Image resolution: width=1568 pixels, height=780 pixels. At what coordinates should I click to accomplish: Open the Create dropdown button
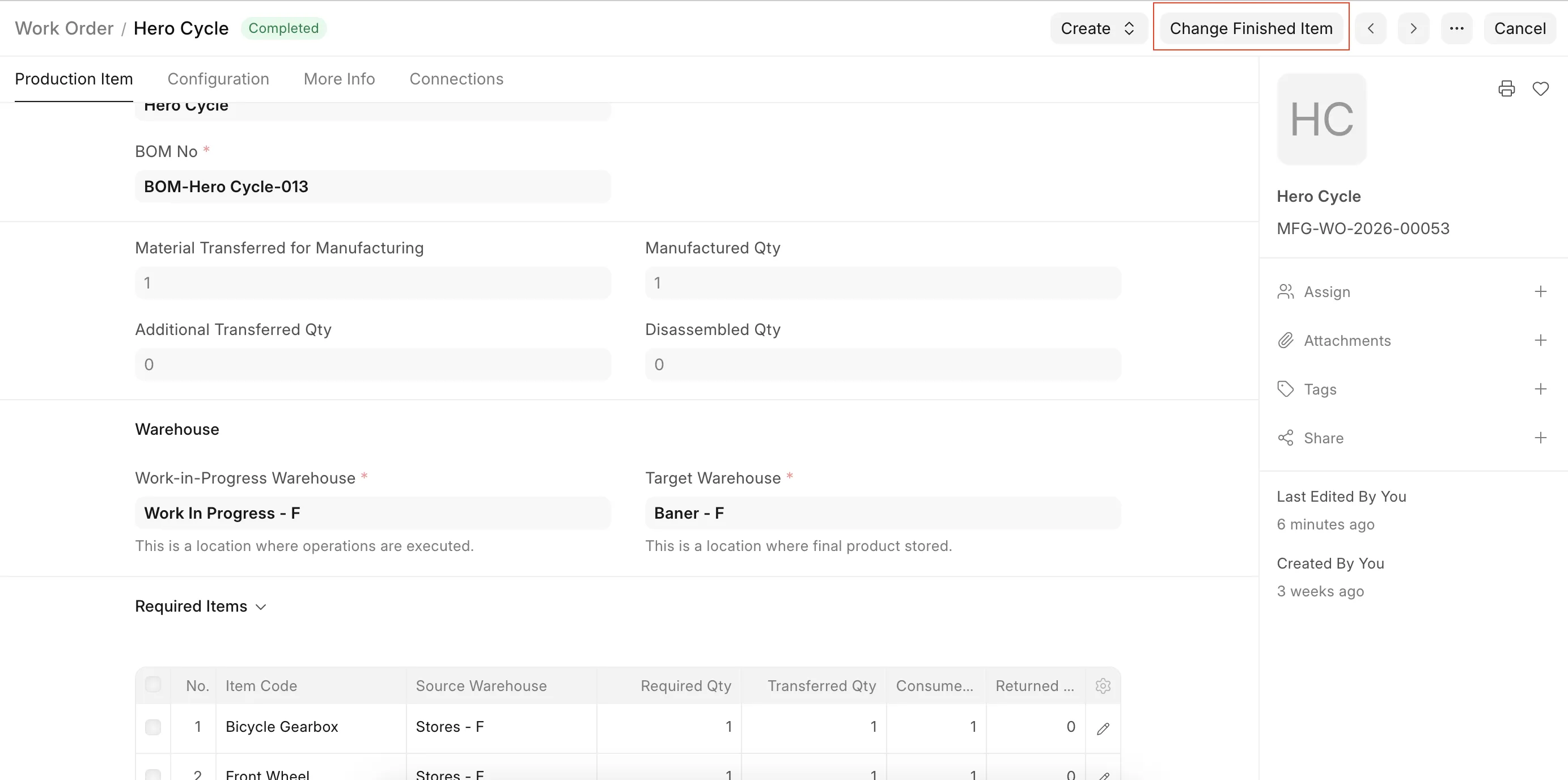pyautogui.click(x=1098, y=28)
